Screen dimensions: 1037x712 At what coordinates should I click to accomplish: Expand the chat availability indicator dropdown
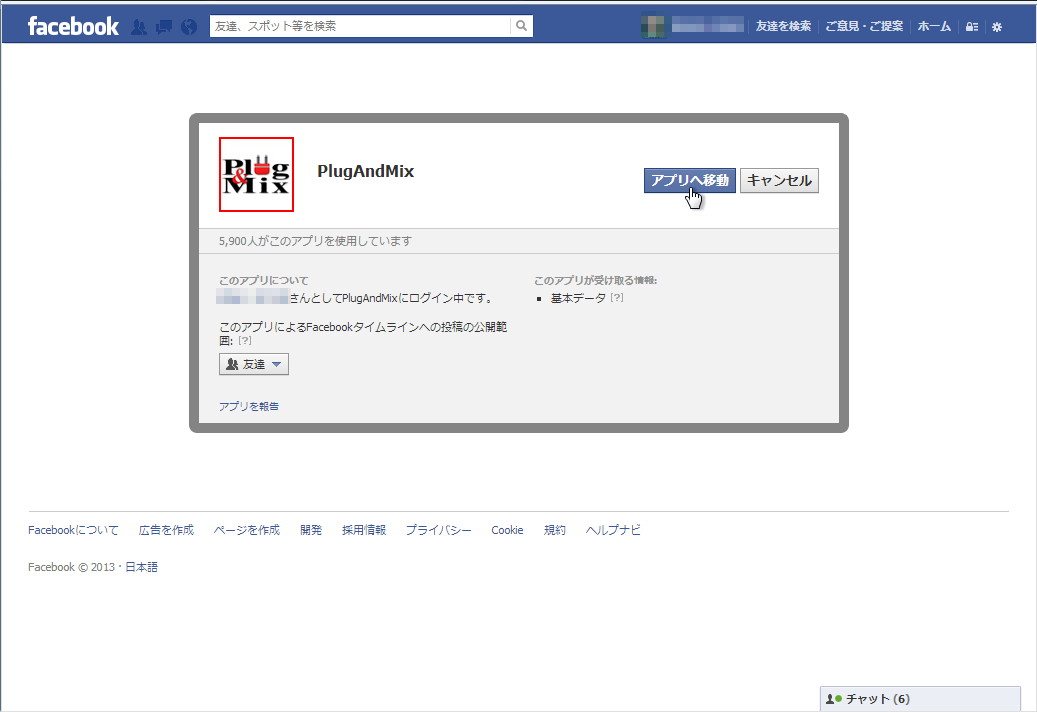click(831, 699)
